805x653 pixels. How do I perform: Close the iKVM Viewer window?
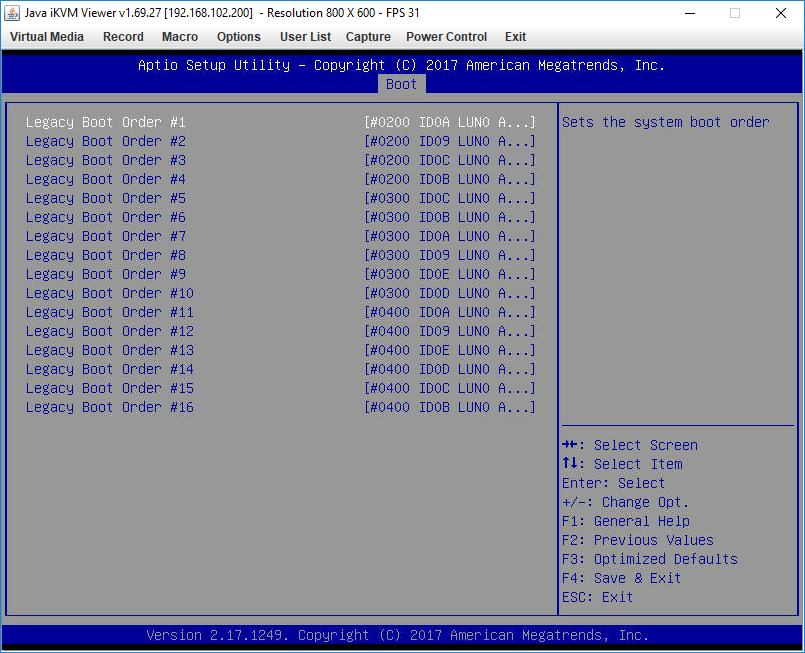(781, 13)
